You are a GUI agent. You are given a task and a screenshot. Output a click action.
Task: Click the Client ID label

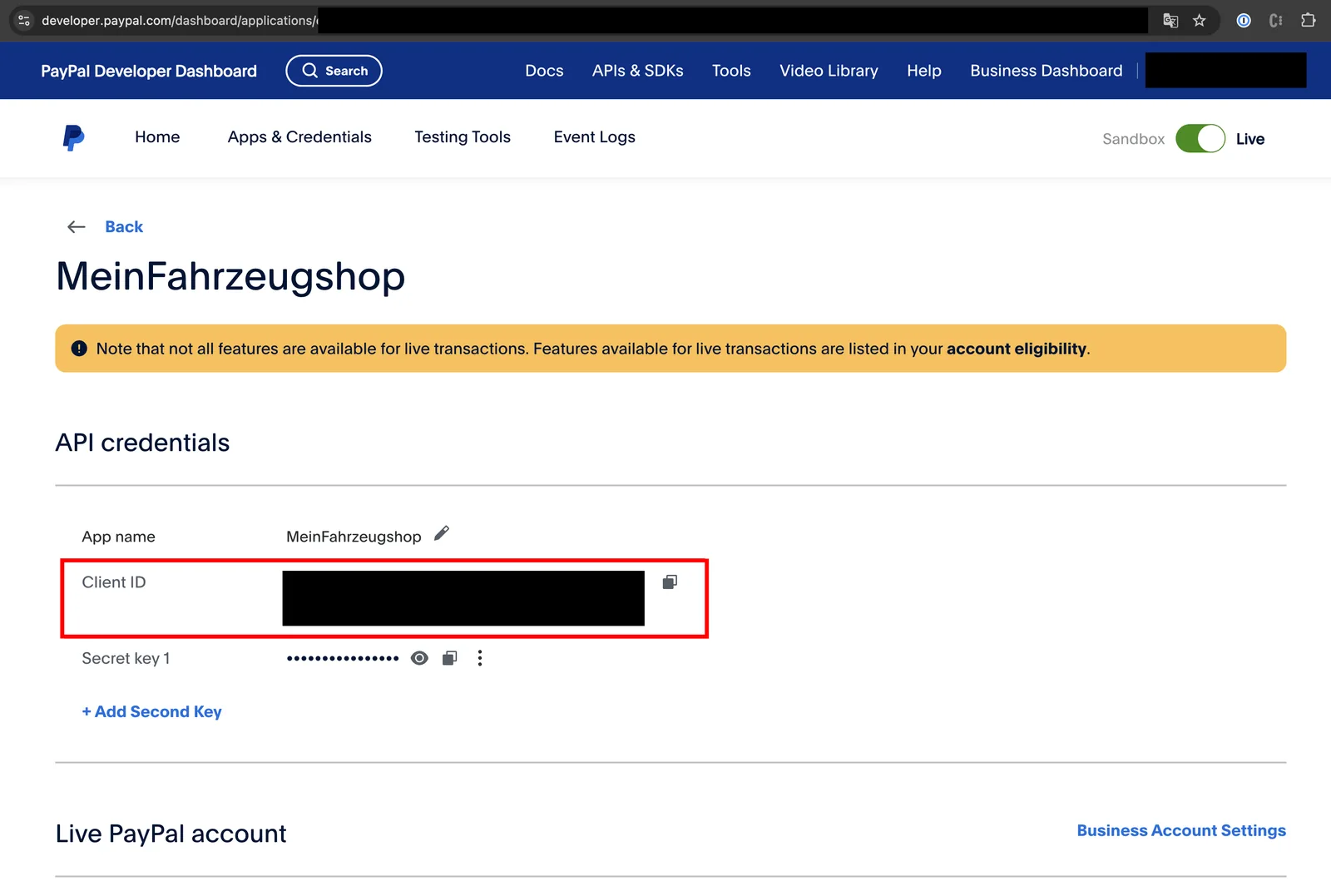click(114, 582)
